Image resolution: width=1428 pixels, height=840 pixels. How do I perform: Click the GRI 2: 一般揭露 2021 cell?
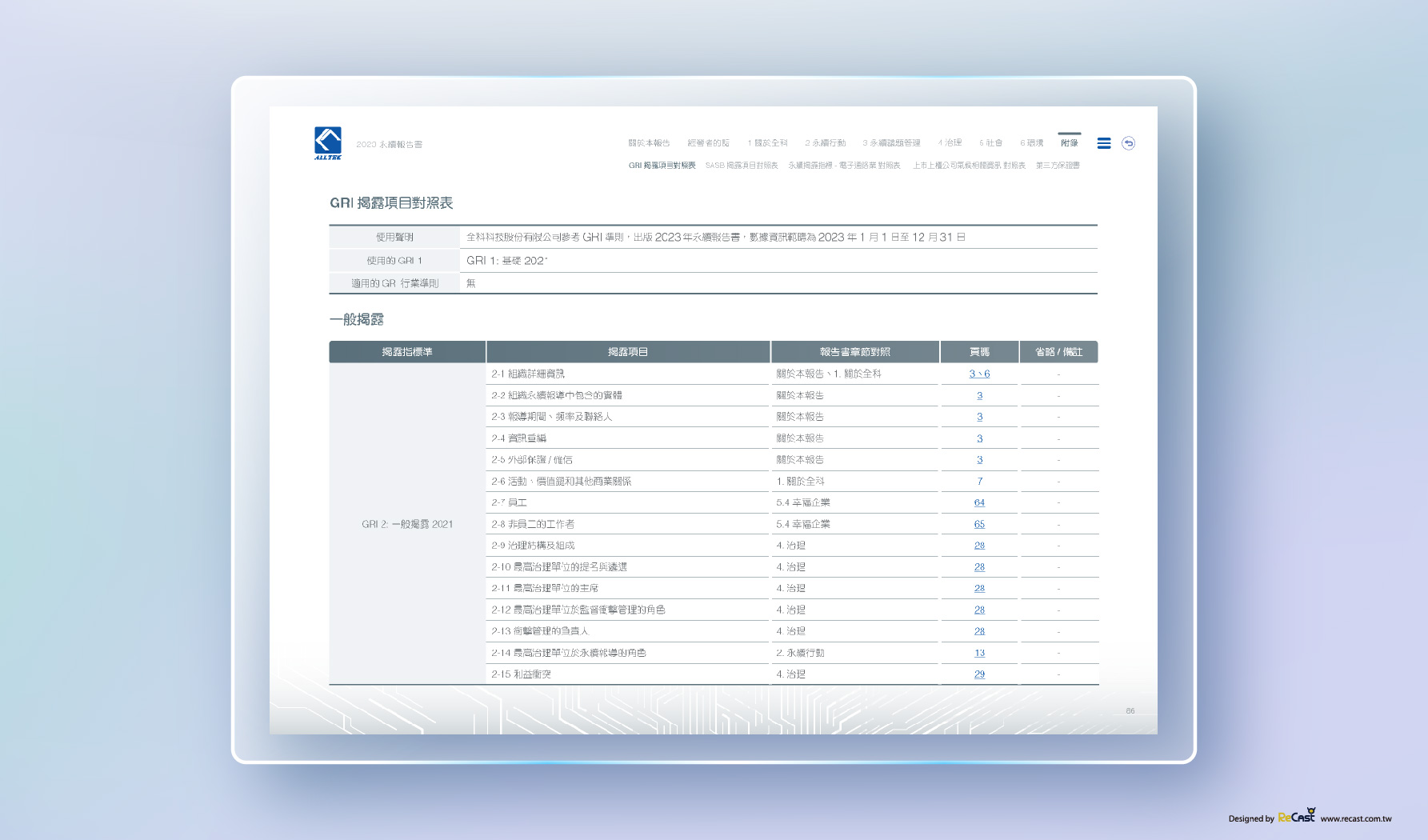[407, 524]
